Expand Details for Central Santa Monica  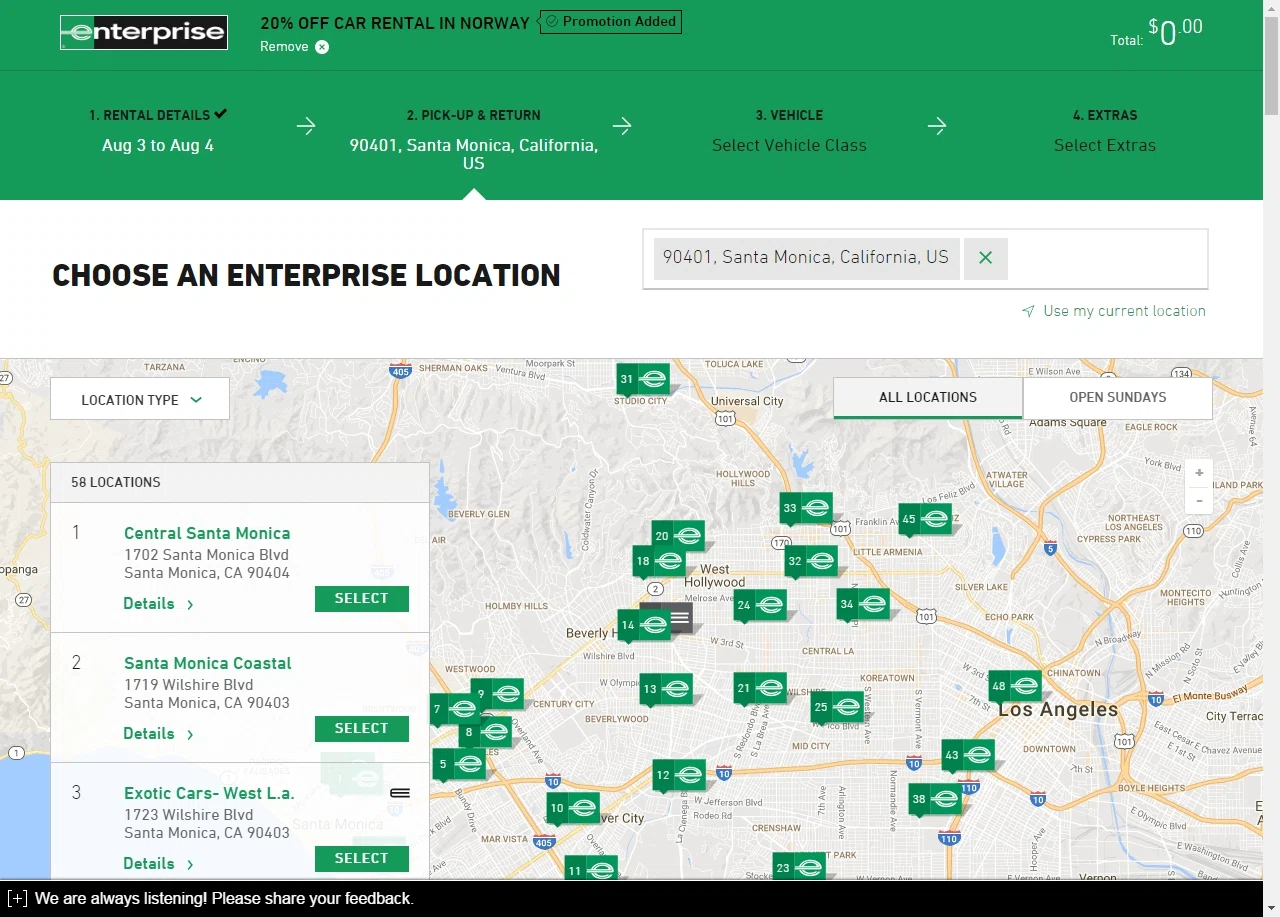point(158,604)
